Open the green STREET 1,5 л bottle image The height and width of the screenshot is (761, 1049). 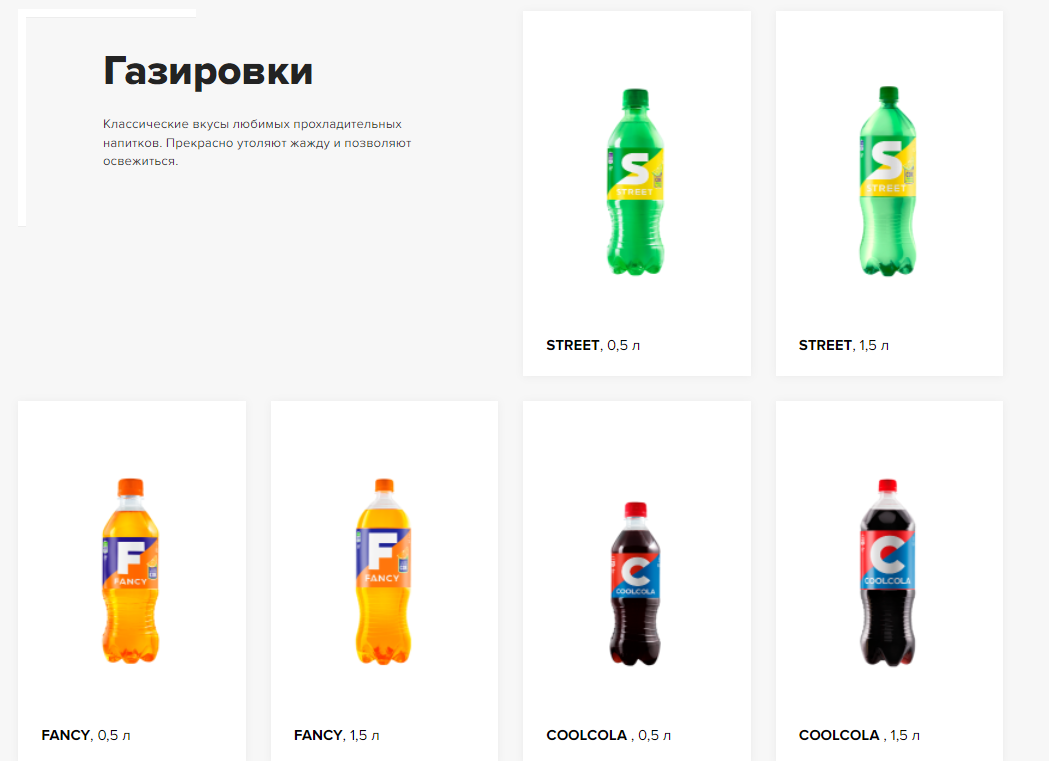[x=887, y=181]
